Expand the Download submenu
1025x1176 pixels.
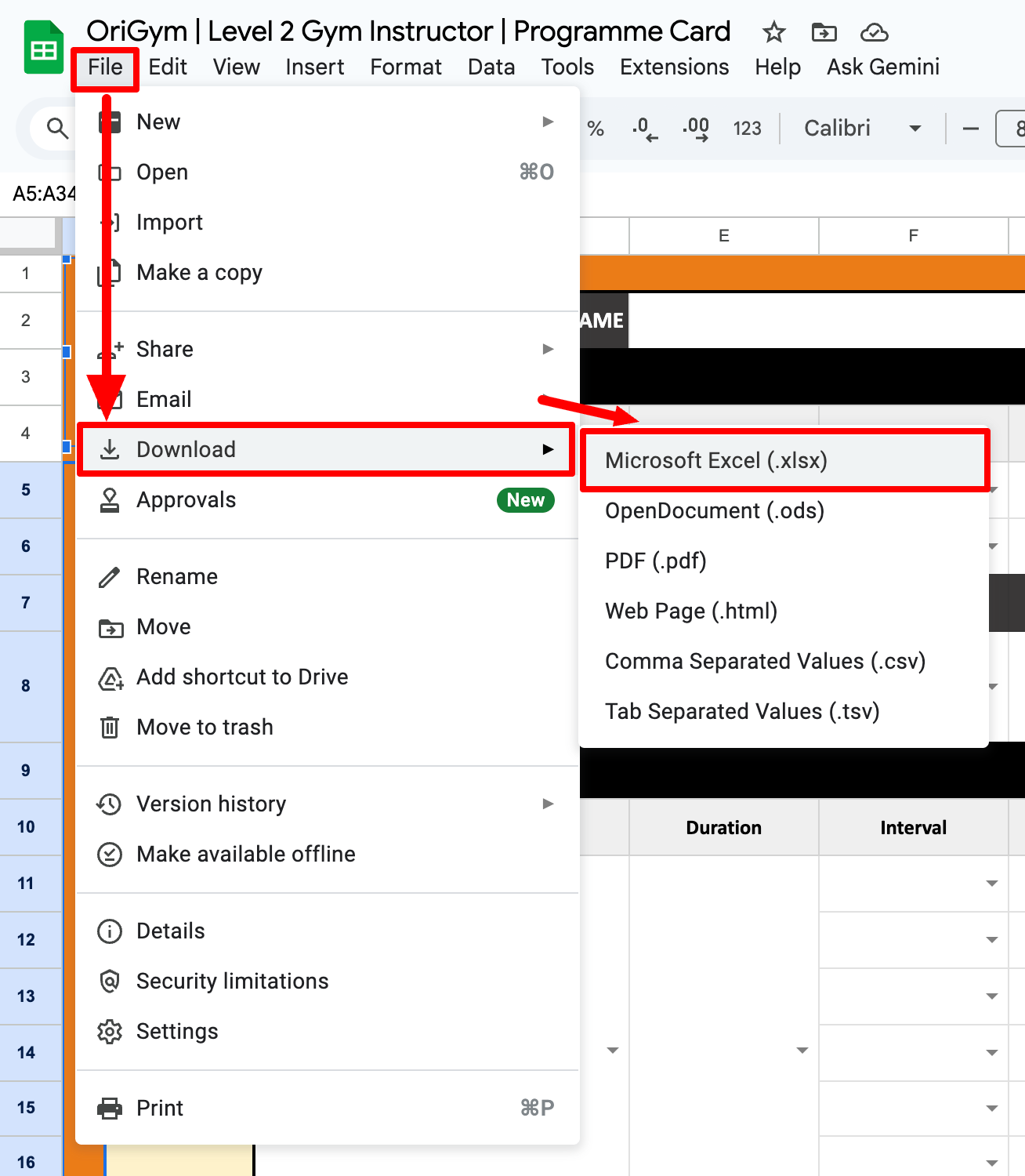tap(328, 449)
